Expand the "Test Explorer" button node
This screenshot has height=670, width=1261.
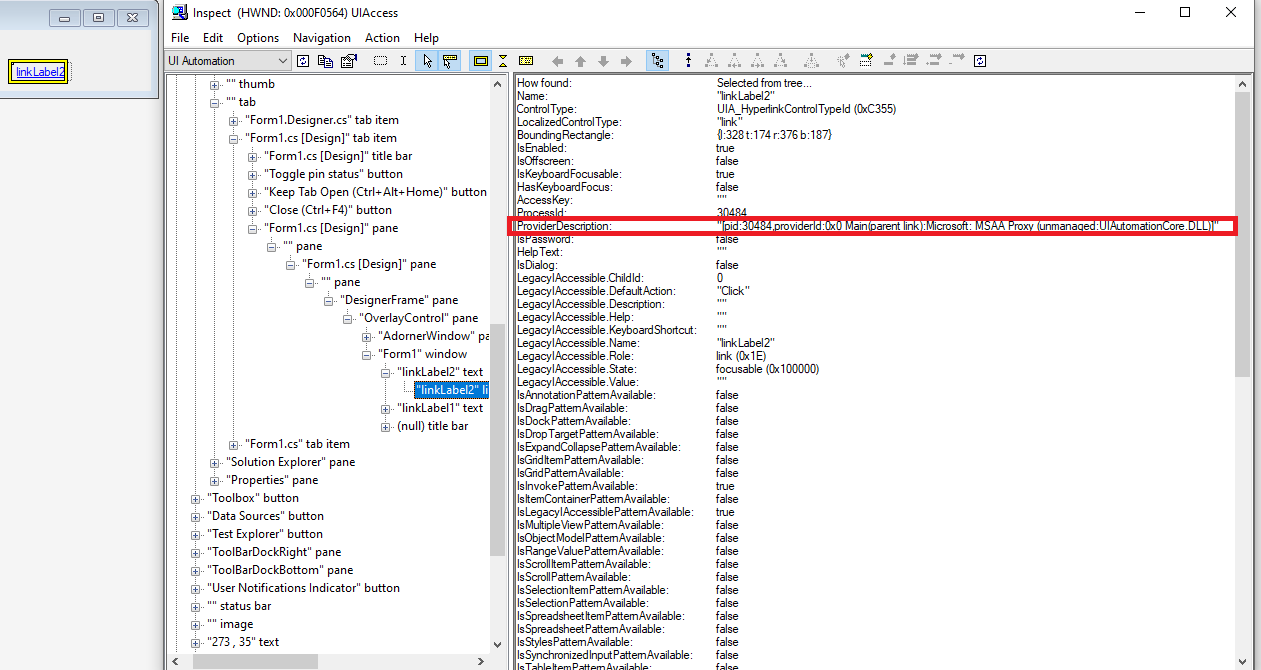196,534
